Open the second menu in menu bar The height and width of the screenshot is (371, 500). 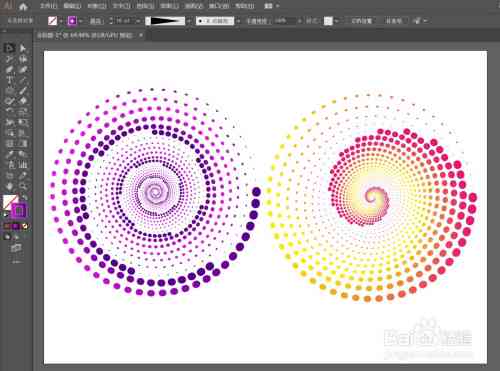72,6
